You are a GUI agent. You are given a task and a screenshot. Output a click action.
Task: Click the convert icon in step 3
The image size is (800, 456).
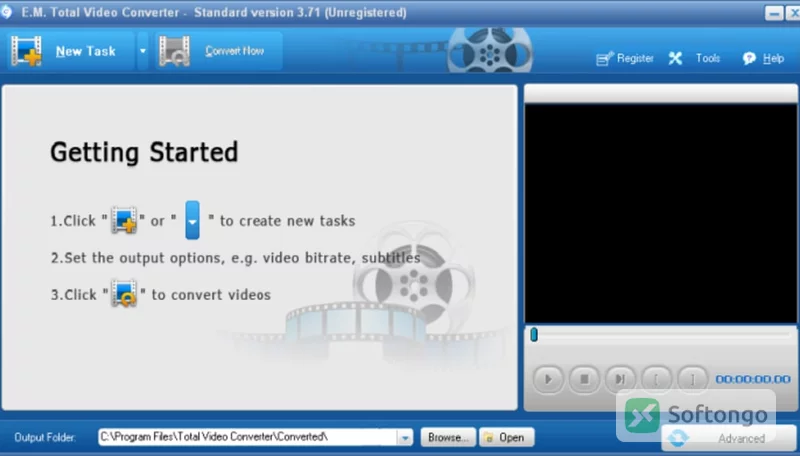tap(124, 294)
